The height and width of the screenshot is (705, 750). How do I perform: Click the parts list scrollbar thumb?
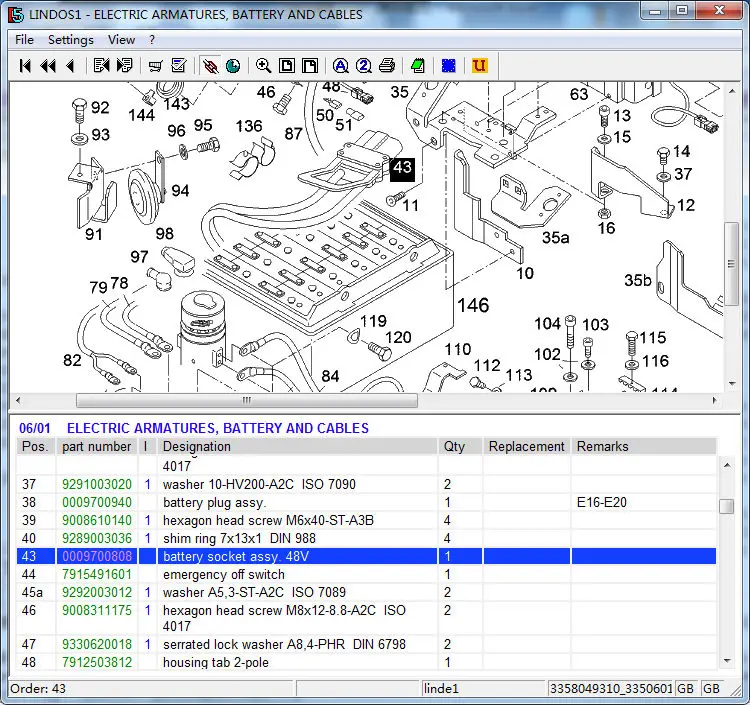click(x=727, y=506)
